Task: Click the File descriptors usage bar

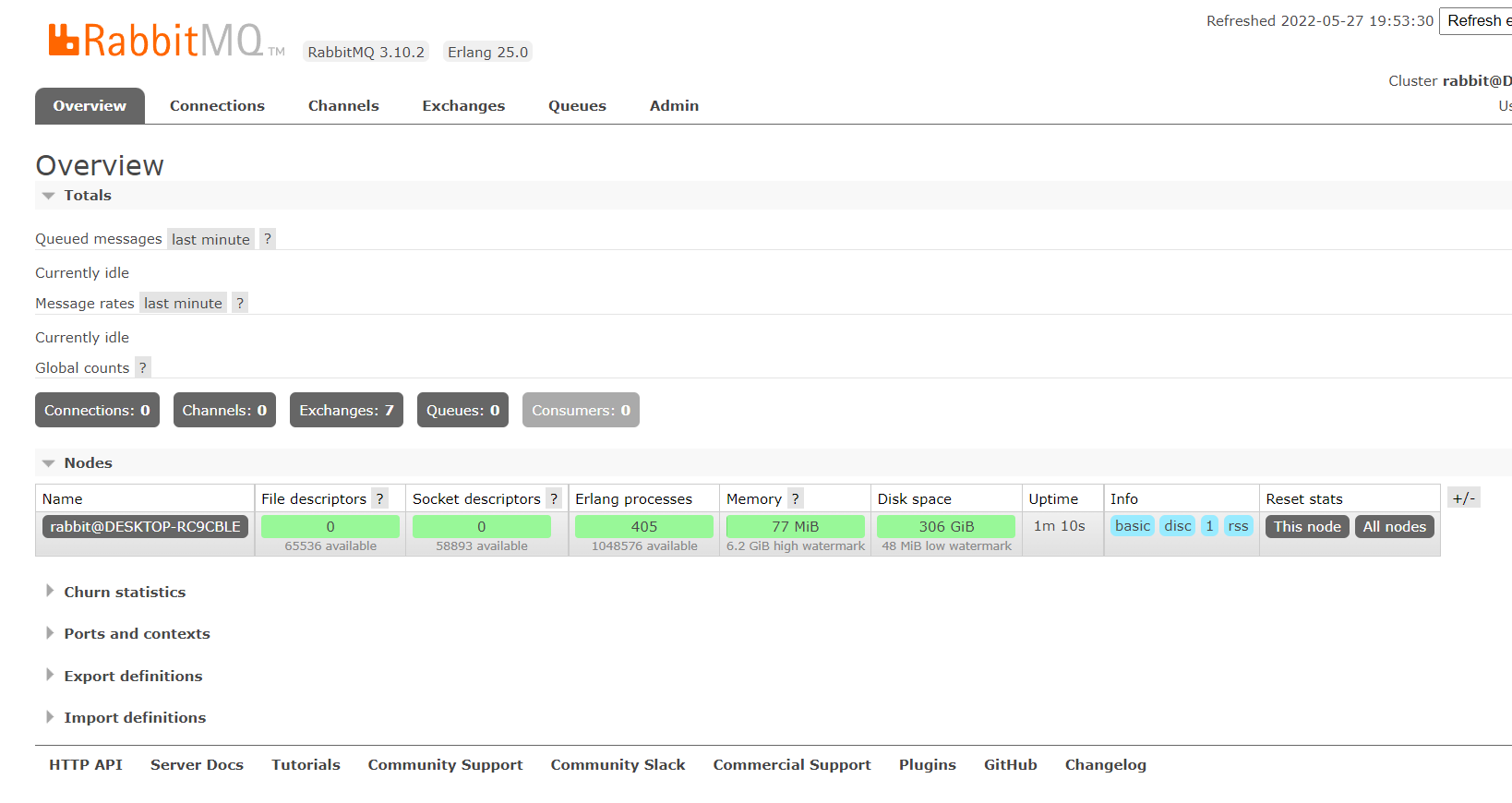Action: pos(330,526)
